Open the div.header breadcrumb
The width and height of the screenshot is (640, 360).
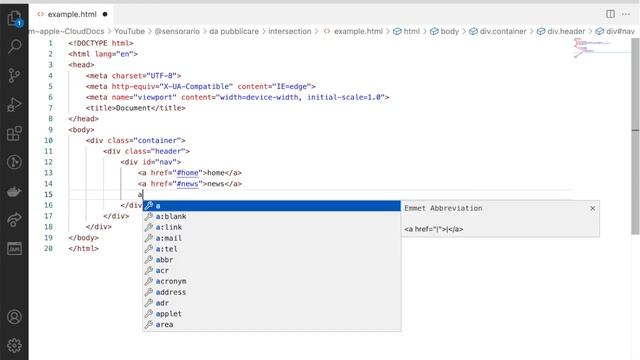[561, 31]
